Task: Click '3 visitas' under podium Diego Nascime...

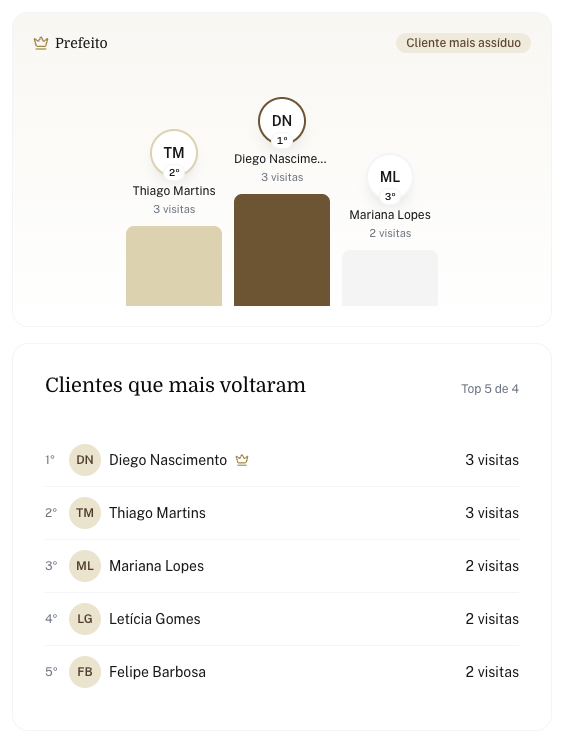Action: point(282,177)
